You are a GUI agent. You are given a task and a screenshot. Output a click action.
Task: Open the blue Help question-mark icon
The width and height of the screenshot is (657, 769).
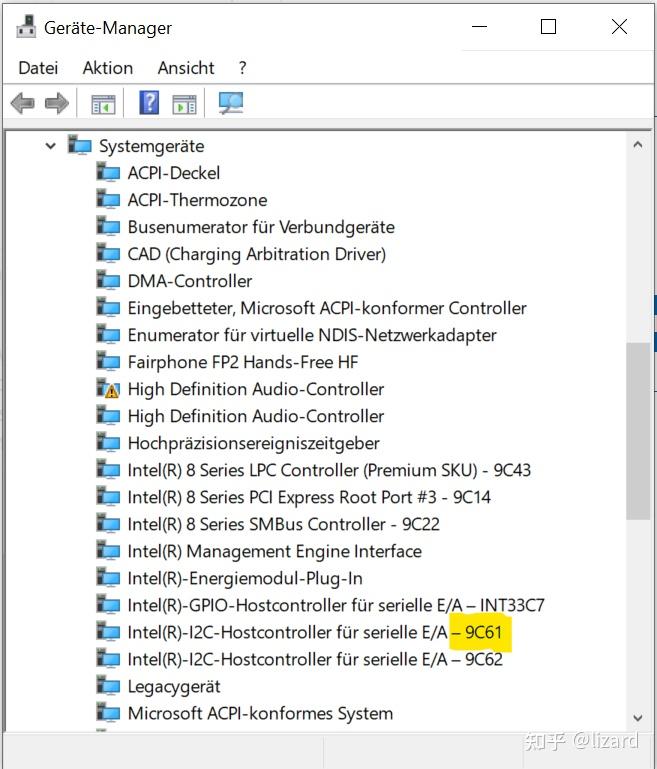pyautogui.click(x=149, y=103)
